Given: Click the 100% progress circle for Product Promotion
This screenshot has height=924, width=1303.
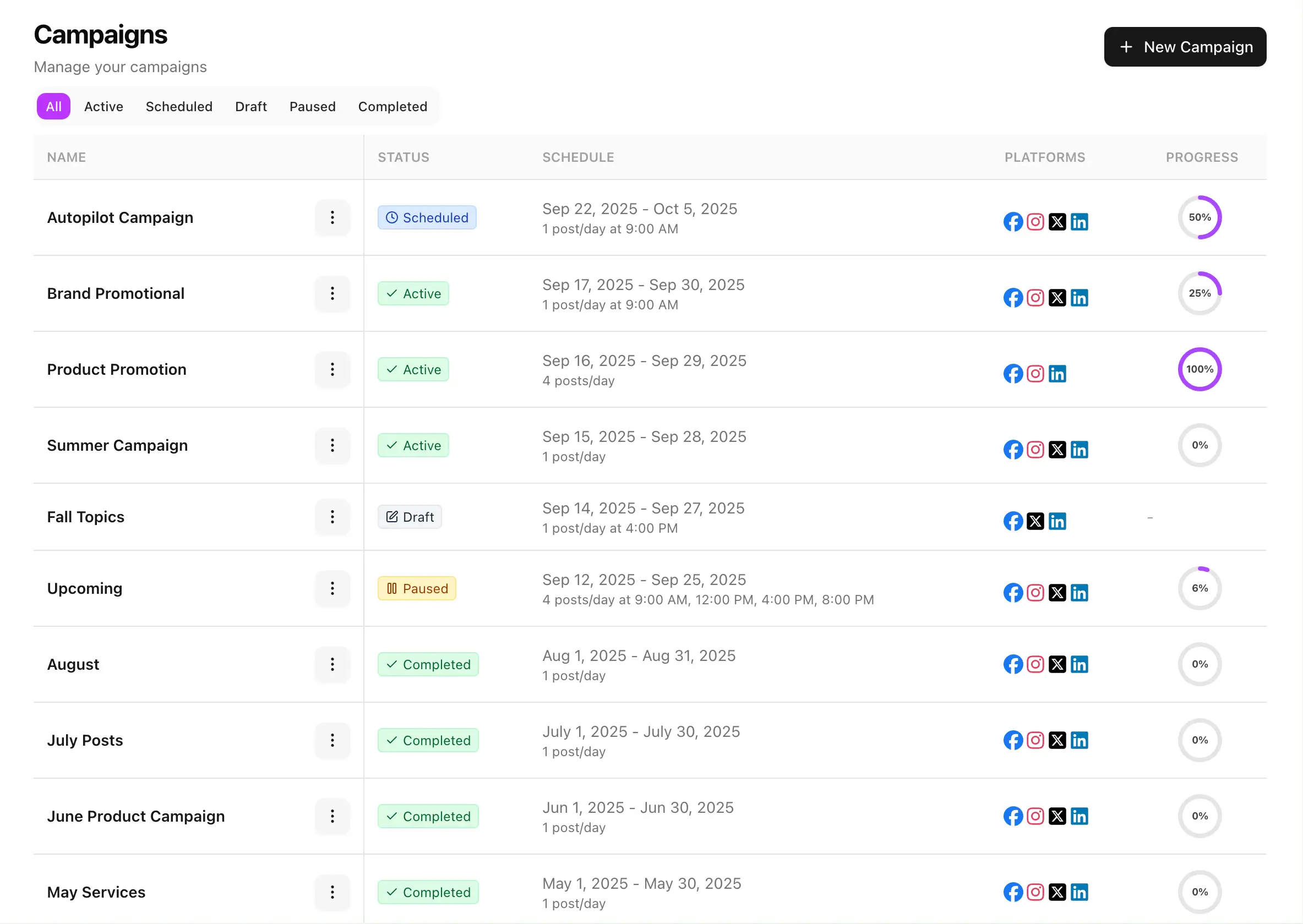Looking at the screenshot, I should pos(1200,369).
